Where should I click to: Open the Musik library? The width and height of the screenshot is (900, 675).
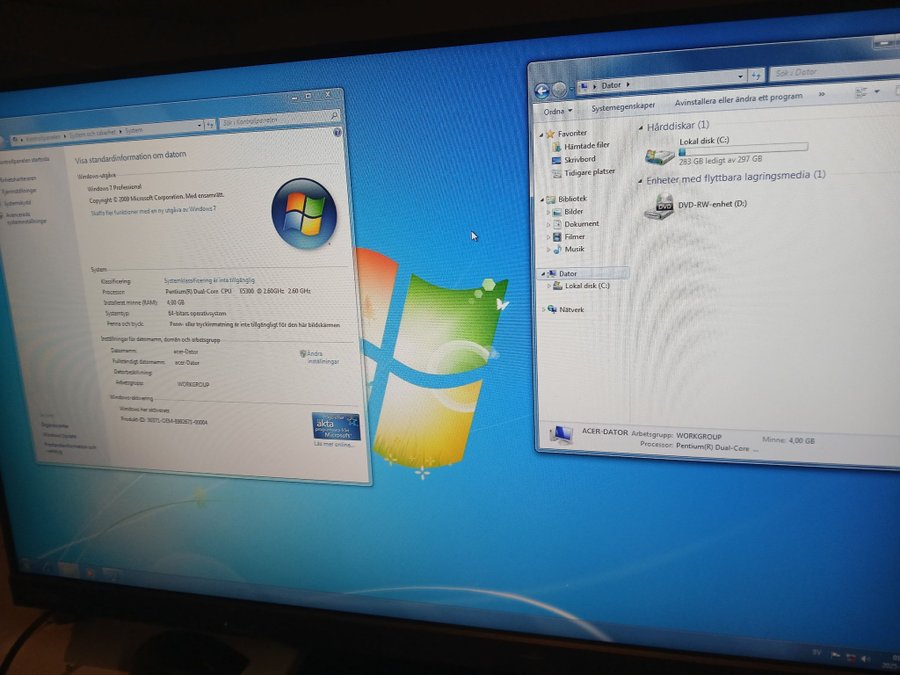point(574,249)
